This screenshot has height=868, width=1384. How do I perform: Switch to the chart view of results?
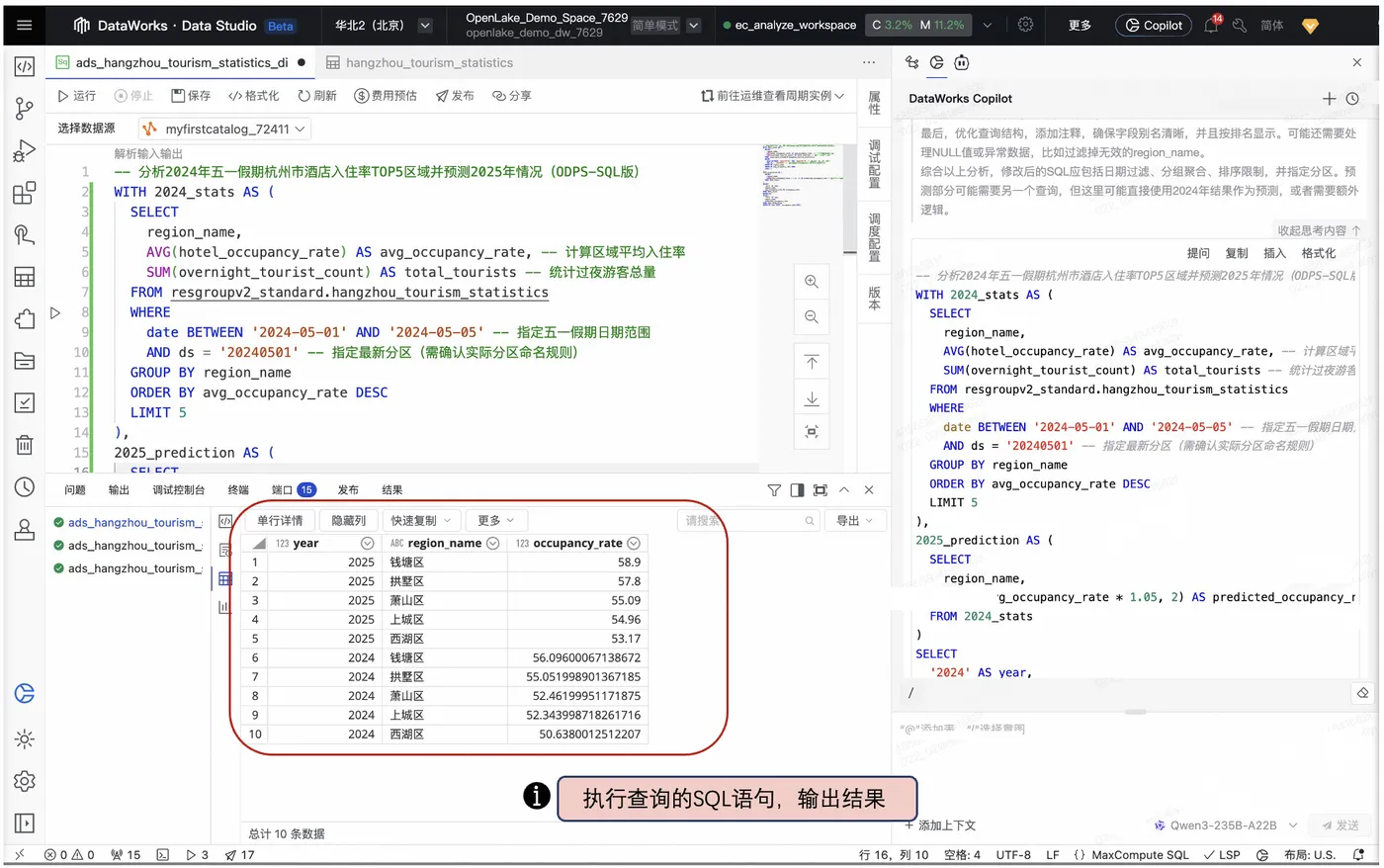tap(225, 606)
